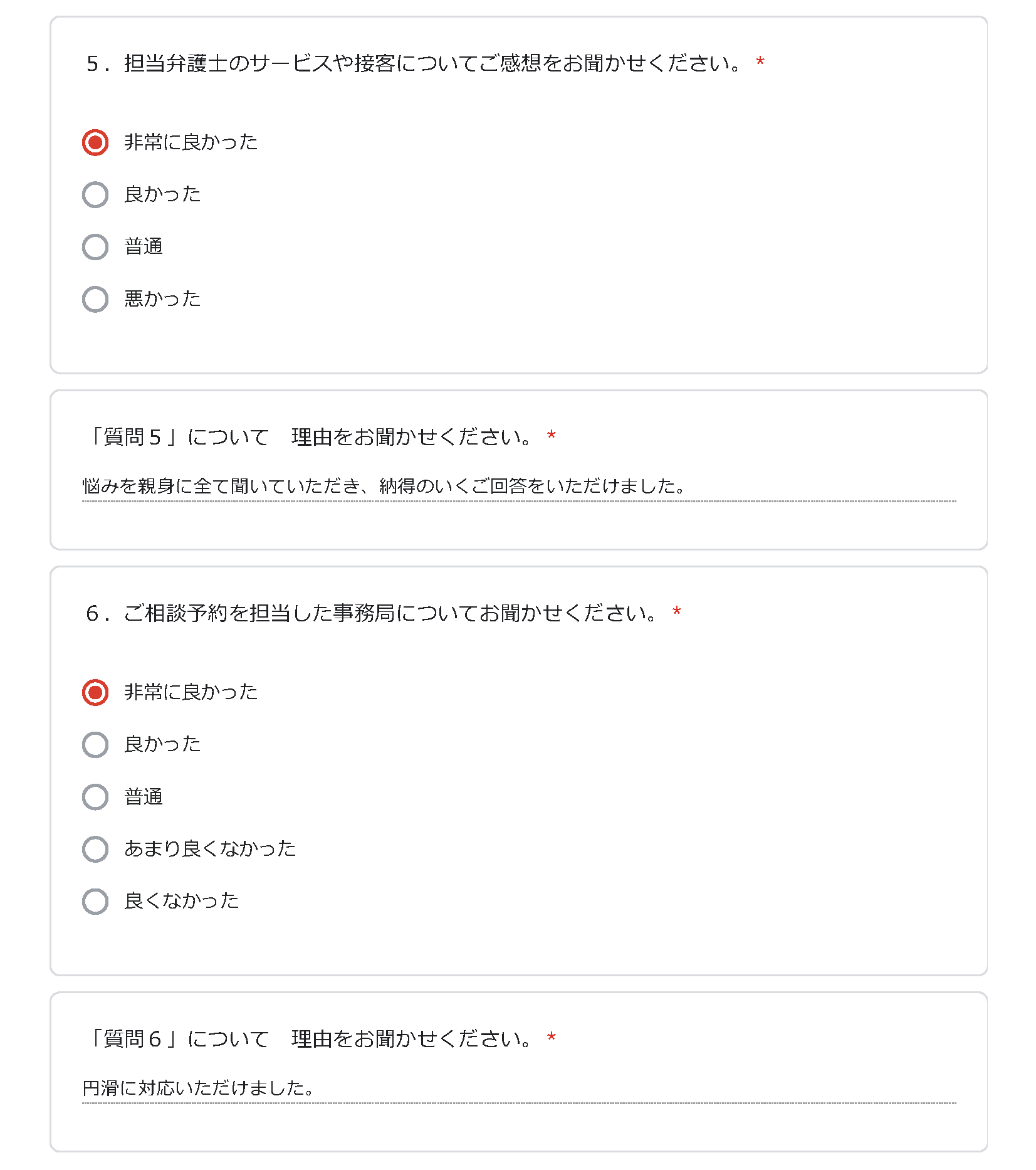
Task: Choose 良かった option under question 5
Action: (x=95, y=194)
